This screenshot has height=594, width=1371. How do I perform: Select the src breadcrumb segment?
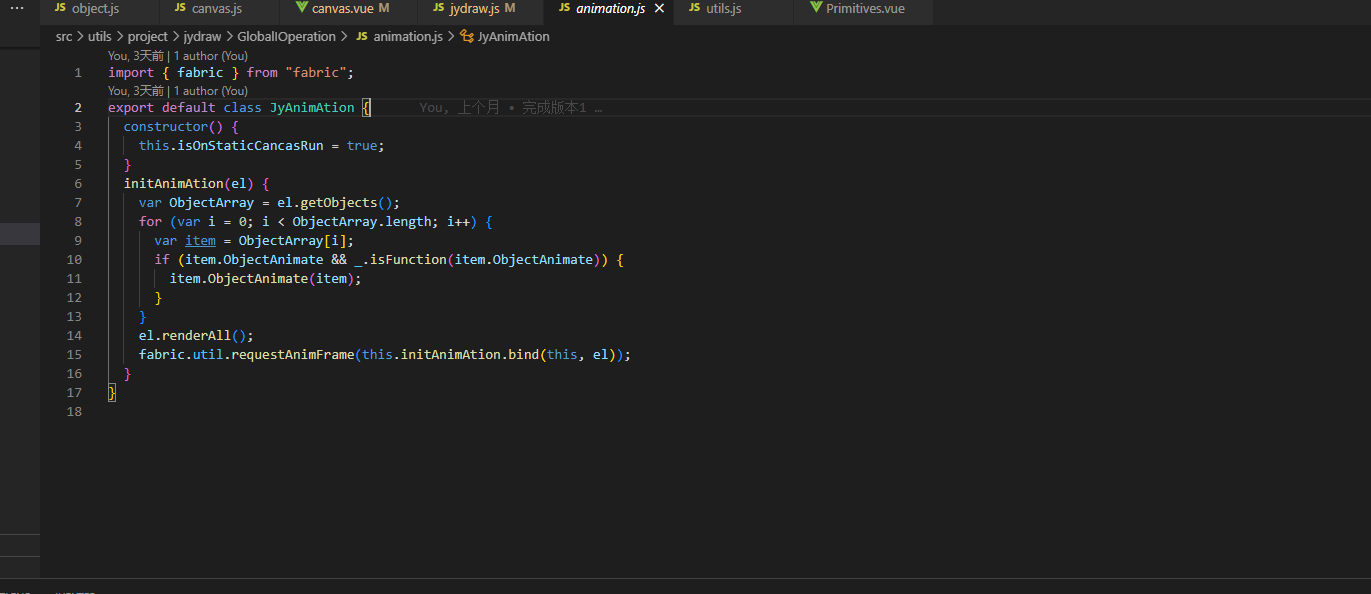point(64,36)
